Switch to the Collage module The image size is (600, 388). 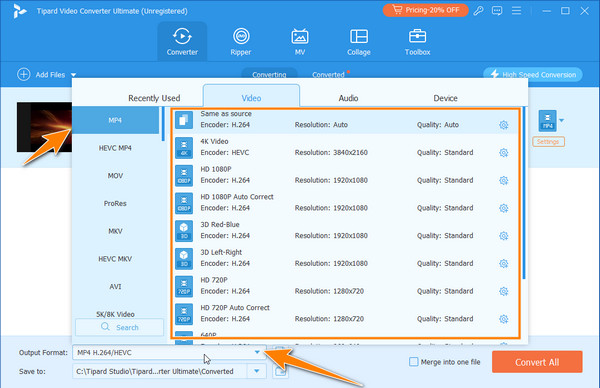click(x=359, y=41)
